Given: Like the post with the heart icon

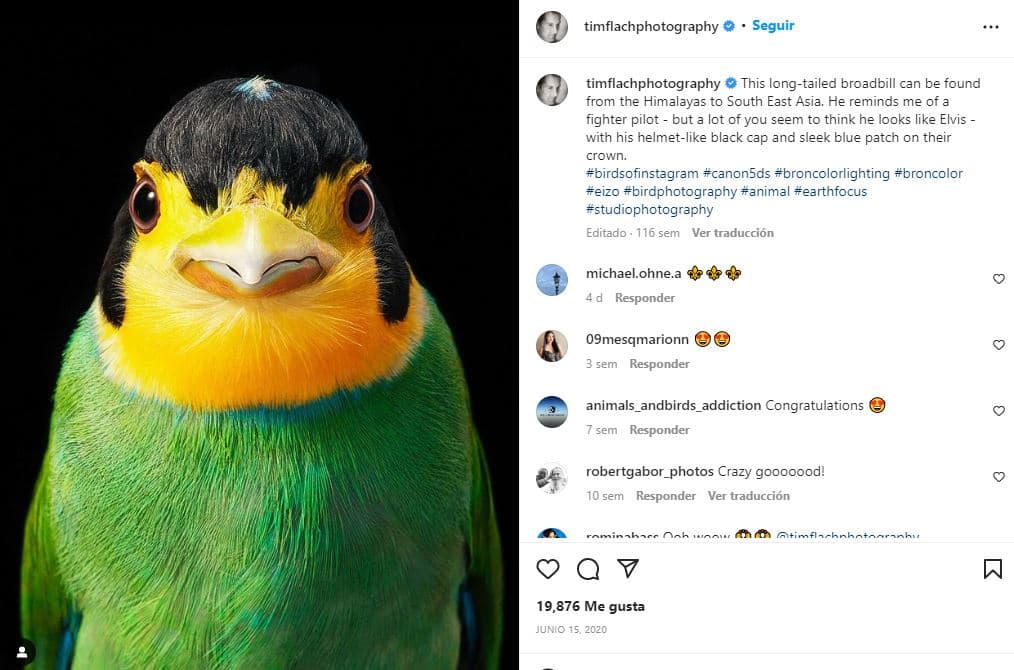Looking at the screenshot, I should click(548, 569).
